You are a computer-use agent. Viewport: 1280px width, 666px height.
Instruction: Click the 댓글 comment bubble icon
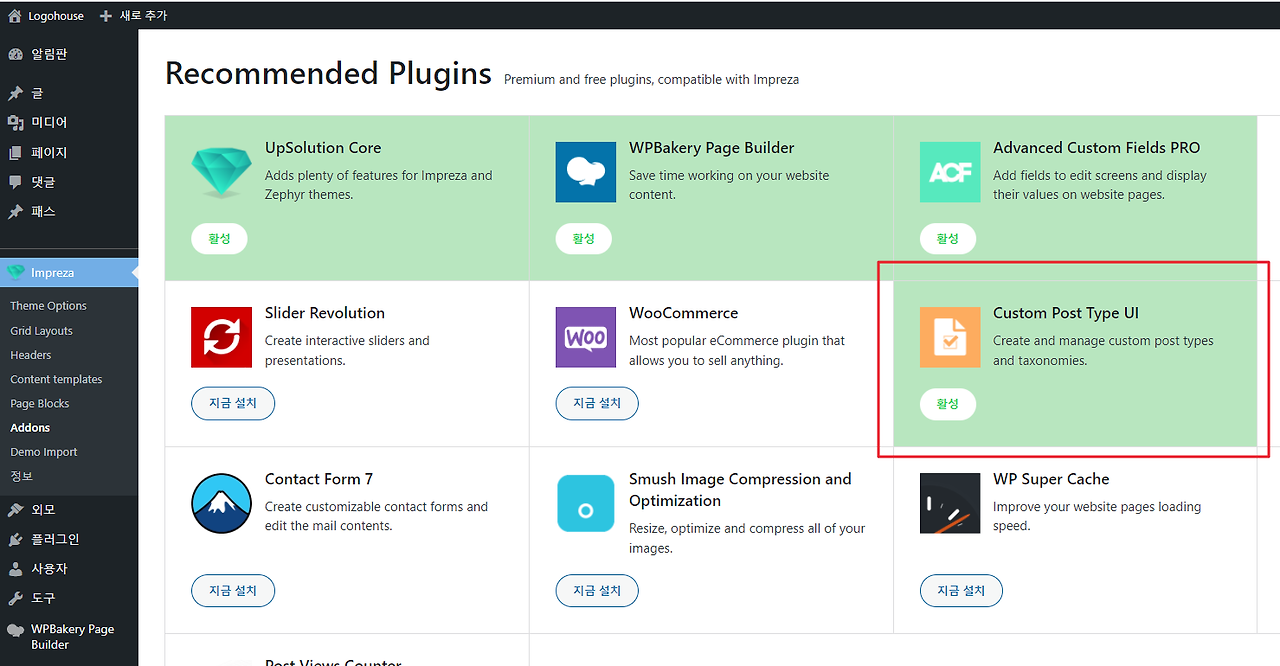pyautogui.click(x=15, y=182)
